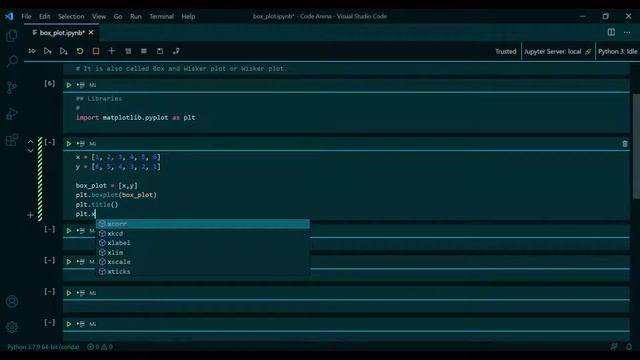Interrupt the kernel with the stop square
640x360 pixels.
pyautogui.click(x=96, y=51)
